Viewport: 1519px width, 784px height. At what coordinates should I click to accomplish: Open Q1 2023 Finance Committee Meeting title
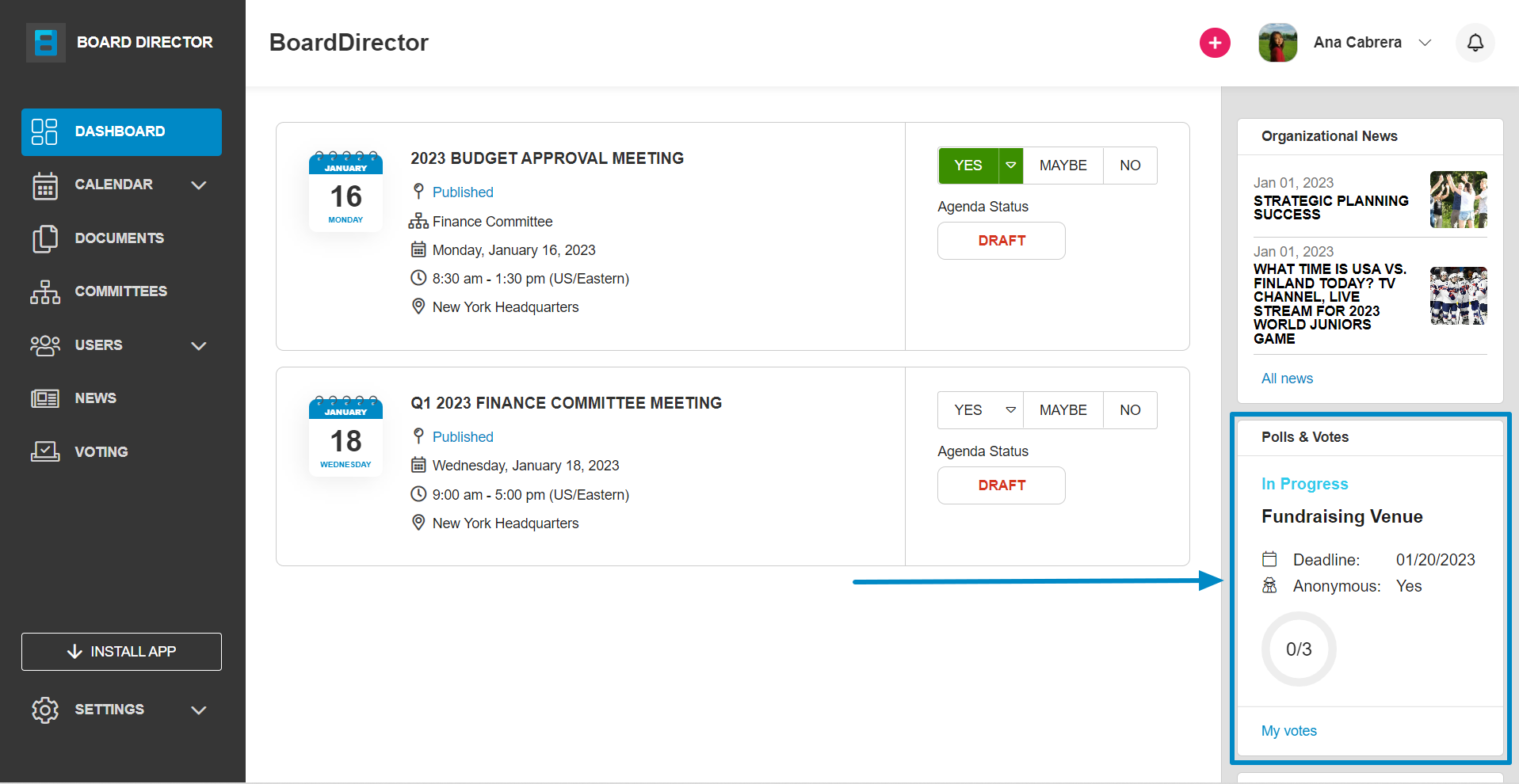pyautogui.click(x=566, y=403)
